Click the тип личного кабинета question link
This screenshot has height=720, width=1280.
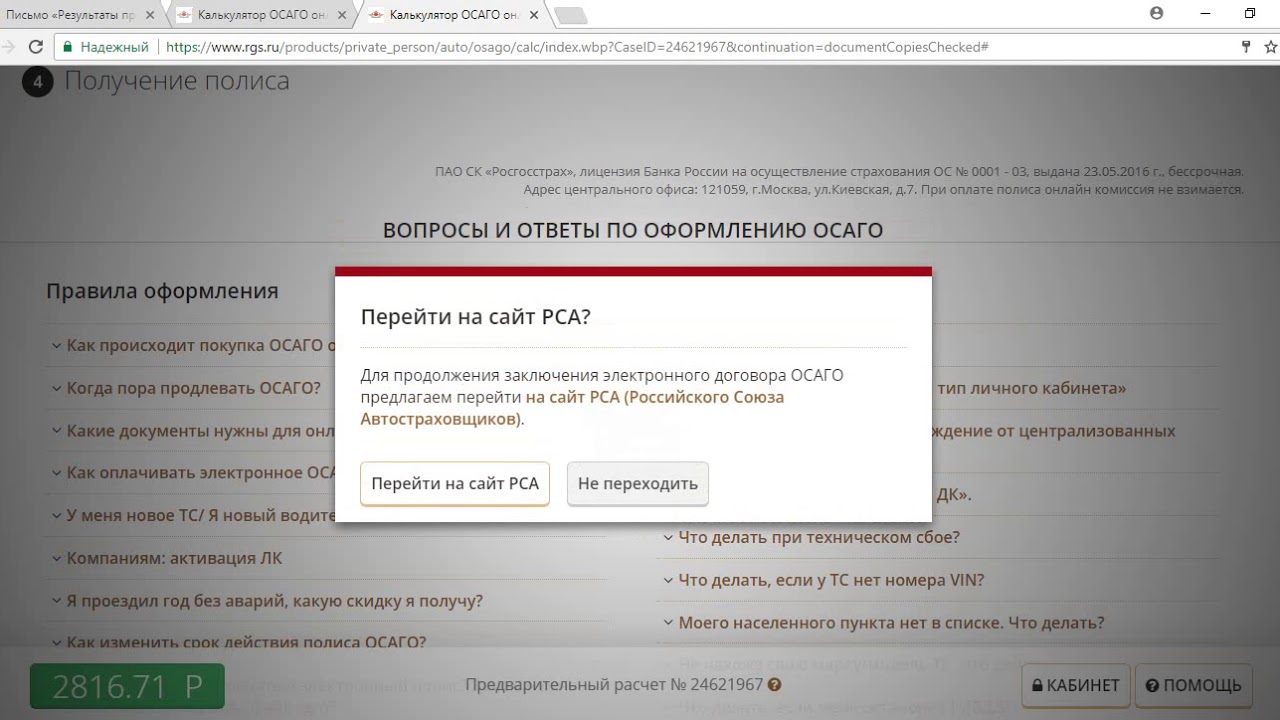coord(1032,388)
